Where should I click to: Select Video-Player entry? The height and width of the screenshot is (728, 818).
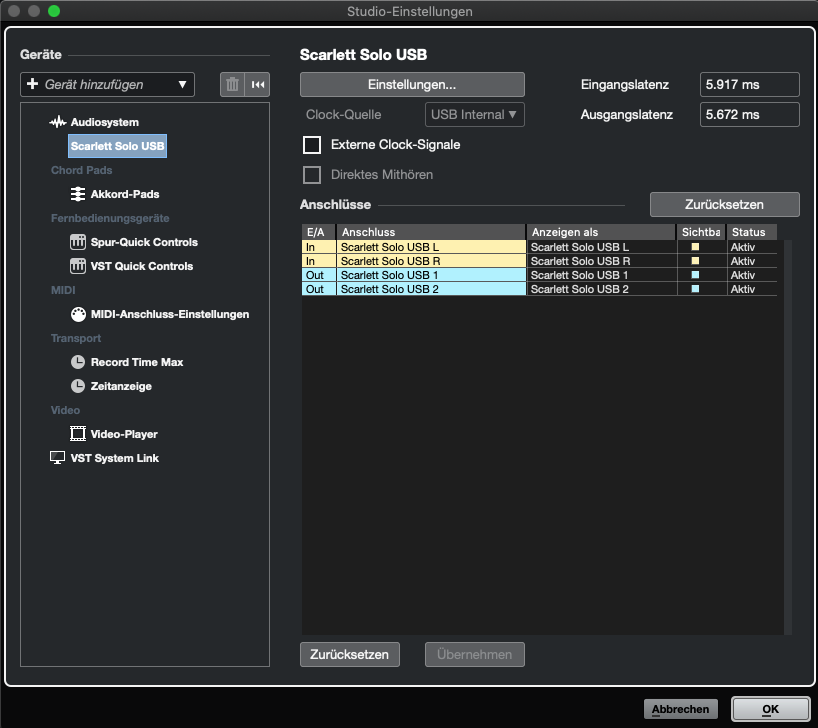(124, 434)
